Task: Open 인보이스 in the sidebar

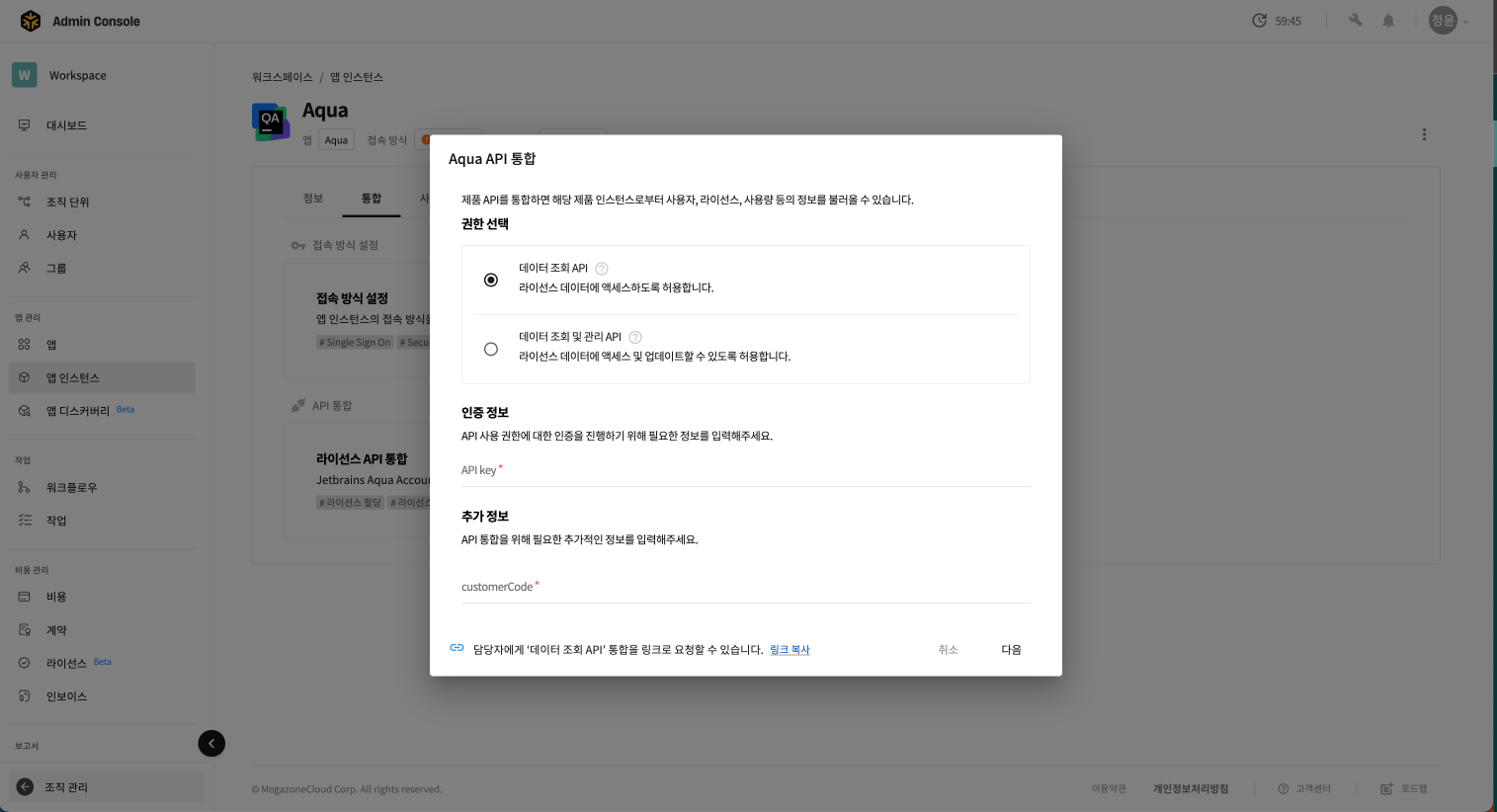Action: coord(66,696)
